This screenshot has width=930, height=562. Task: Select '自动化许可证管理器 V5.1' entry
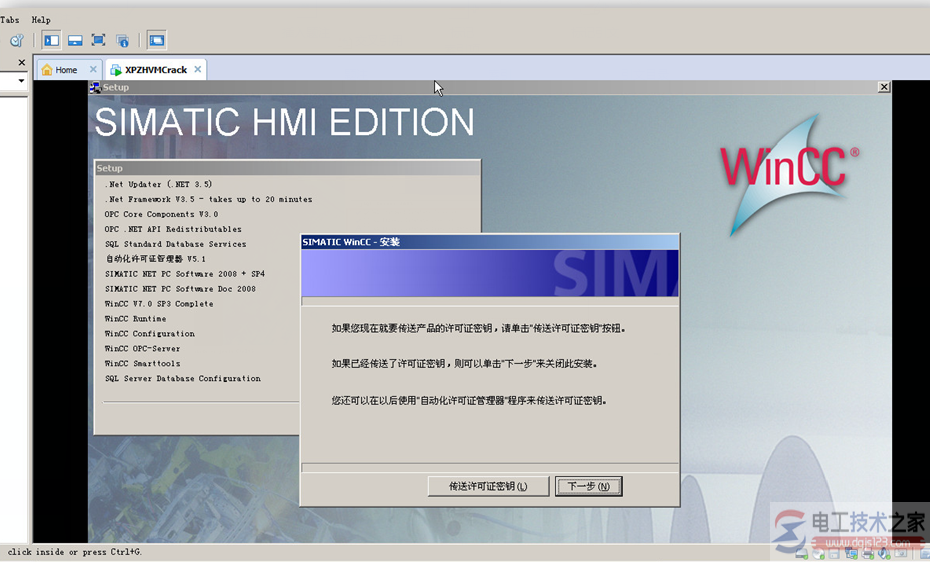coord(155,259)
